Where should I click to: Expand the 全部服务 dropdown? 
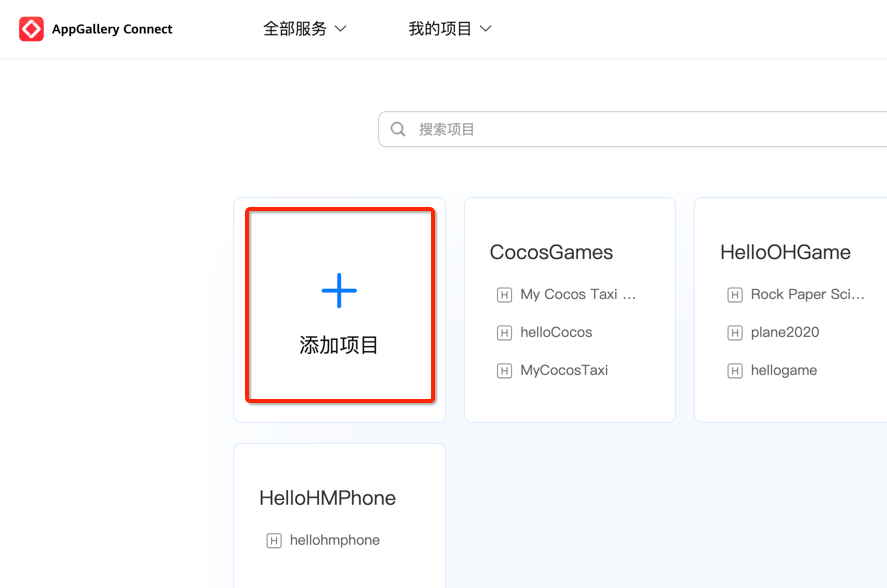305,28
